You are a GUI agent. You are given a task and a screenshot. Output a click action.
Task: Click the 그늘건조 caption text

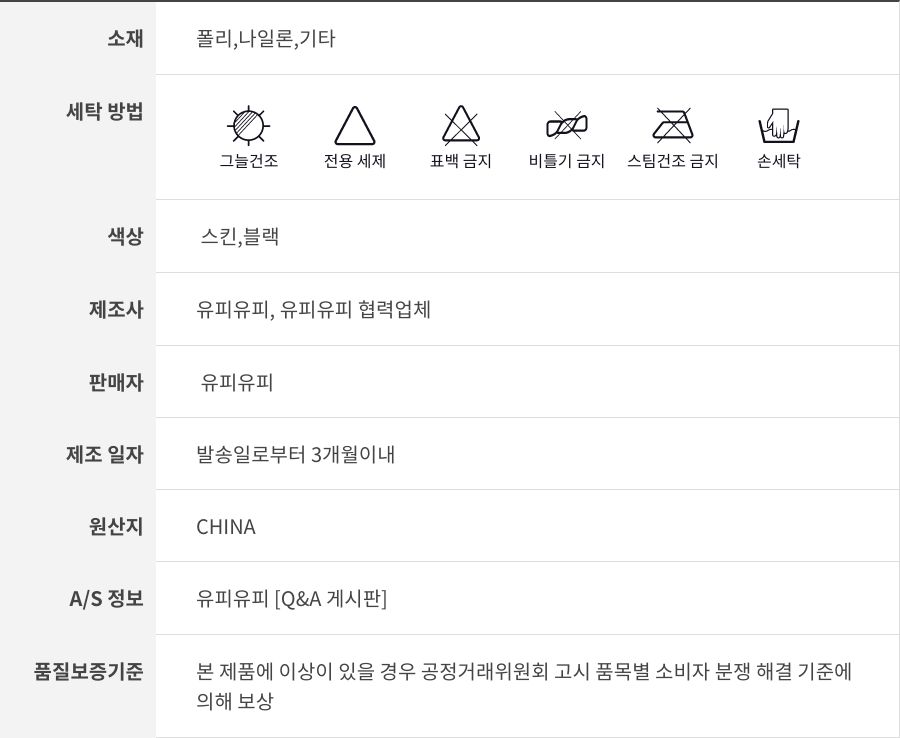tap(249, 161)
